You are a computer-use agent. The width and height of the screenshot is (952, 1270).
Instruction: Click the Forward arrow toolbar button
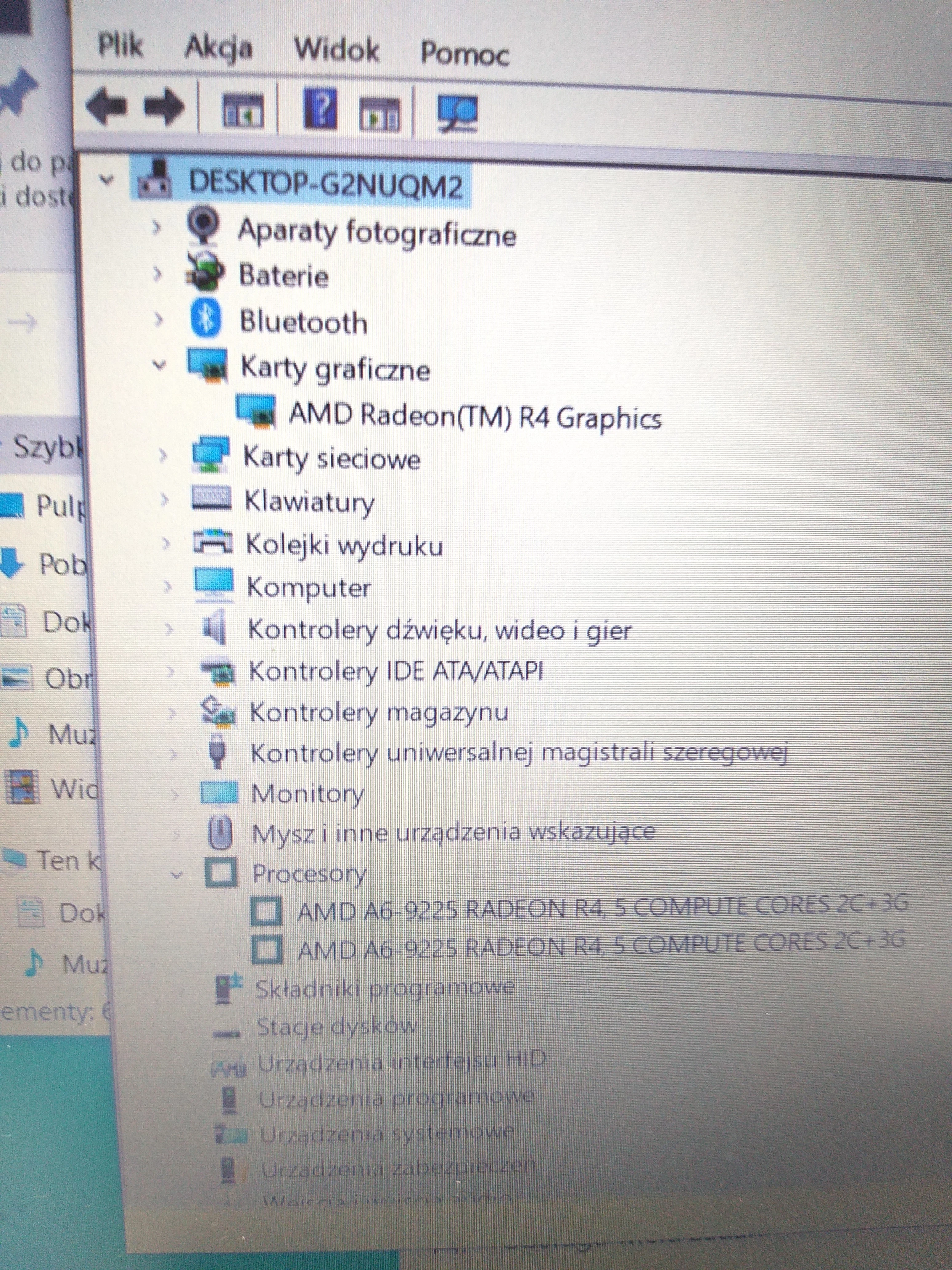pyautogui.click(x=164, y=106)
